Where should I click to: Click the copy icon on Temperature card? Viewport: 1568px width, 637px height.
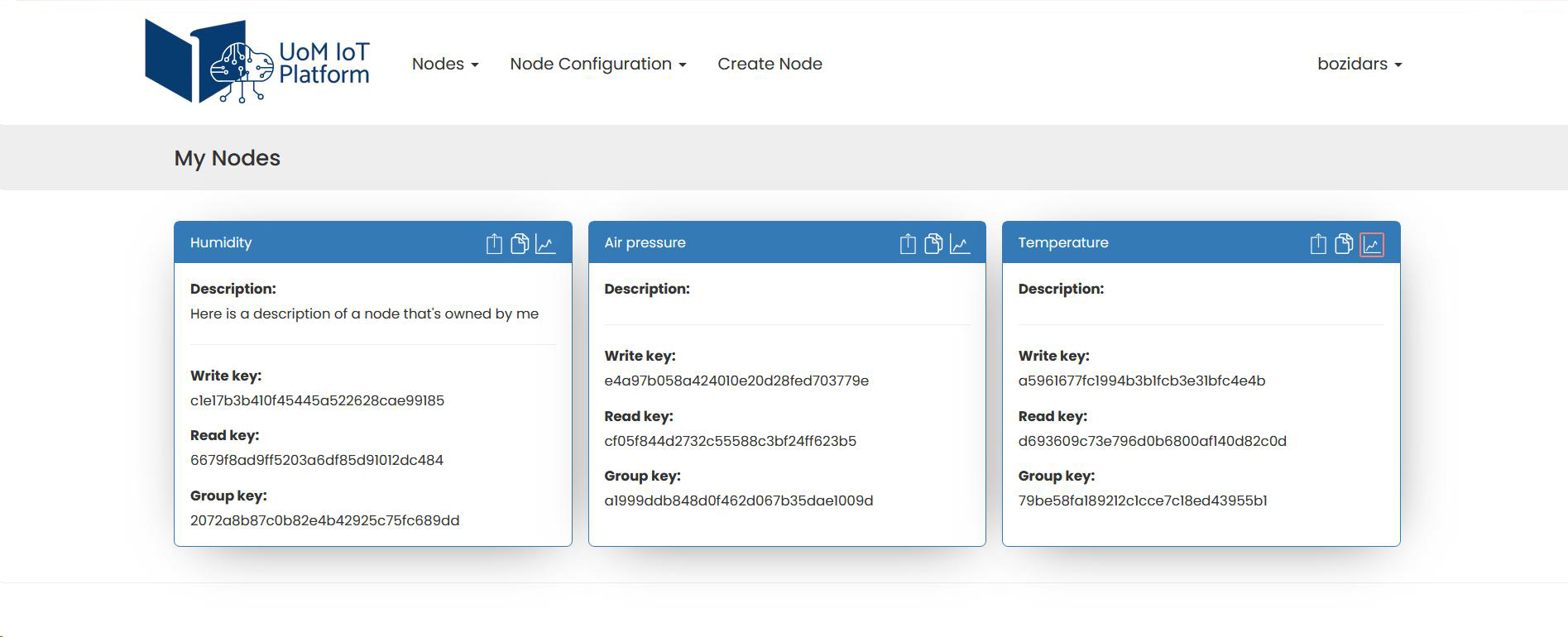click(x=1344, y=244)
